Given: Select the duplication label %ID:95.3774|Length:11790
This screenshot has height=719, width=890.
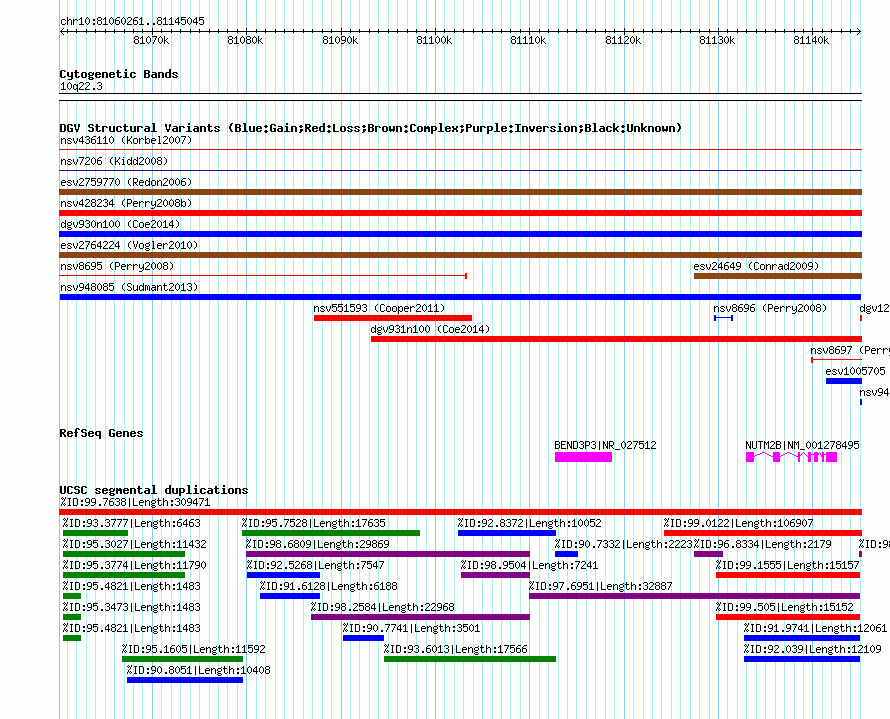Looking at the screenshot, I should click(135, 565).
